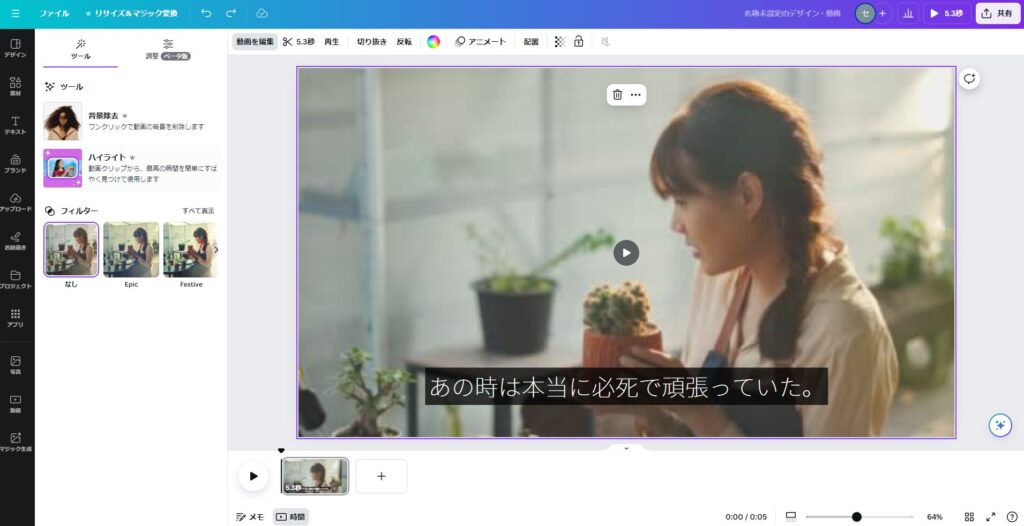Toggle the メモ notes panel
Screen dimensions: 1024x526
(x=250, y=517)
